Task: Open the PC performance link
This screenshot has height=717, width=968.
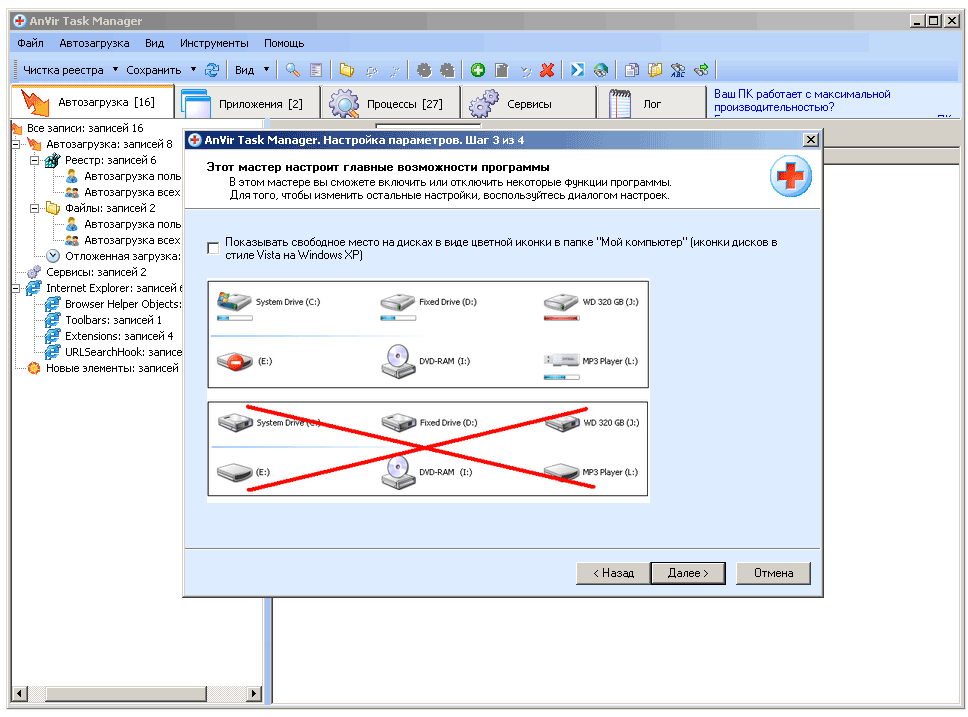Action: pyautogui.click(x=801, y=100)
